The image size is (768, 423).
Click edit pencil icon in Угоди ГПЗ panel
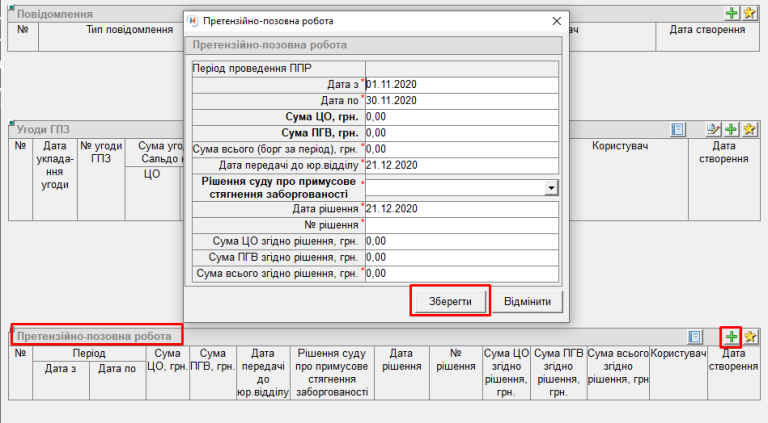coord(714,130)
